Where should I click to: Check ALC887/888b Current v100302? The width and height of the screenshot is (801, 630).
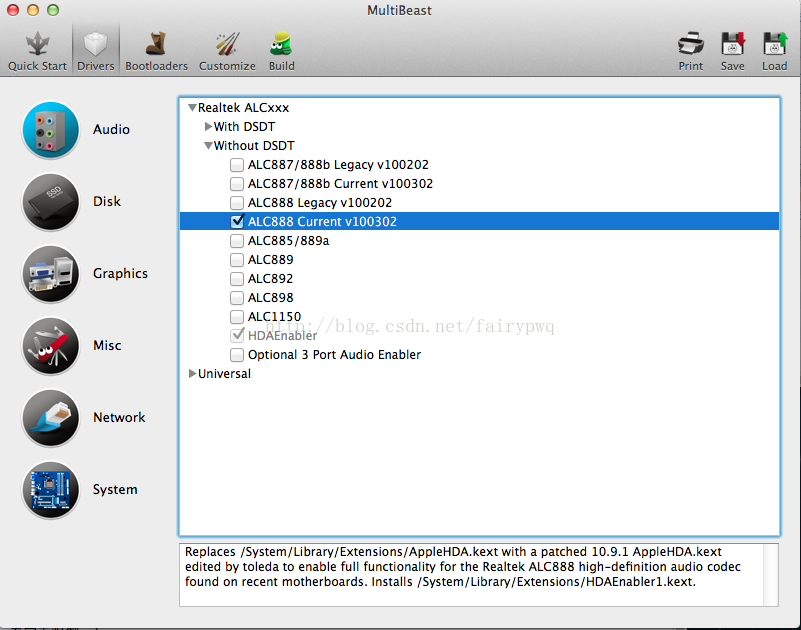[x=237, y=183]
